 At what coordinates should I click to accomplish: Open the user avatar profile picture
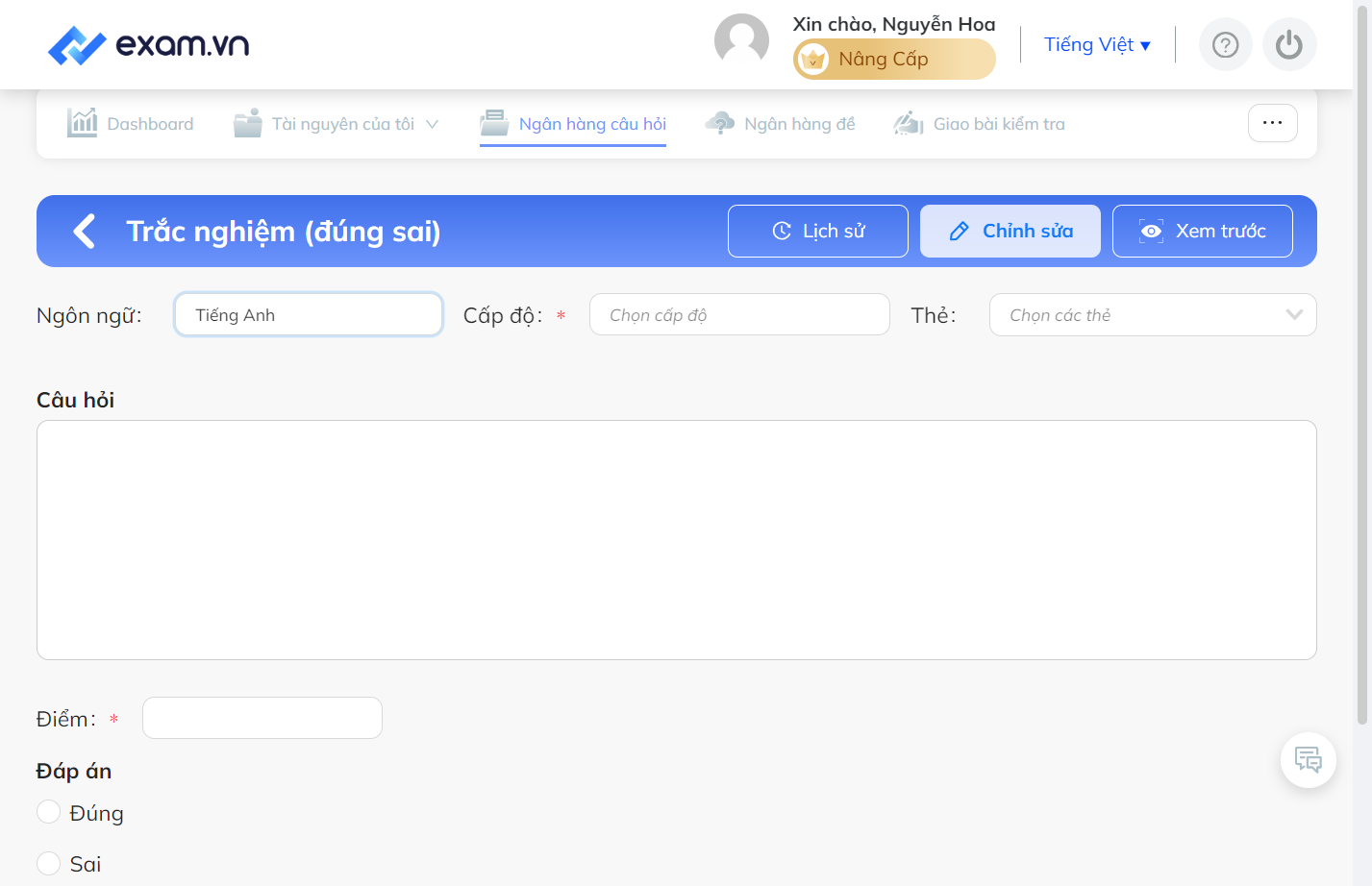pyautogui.click(x=741, y=40)
